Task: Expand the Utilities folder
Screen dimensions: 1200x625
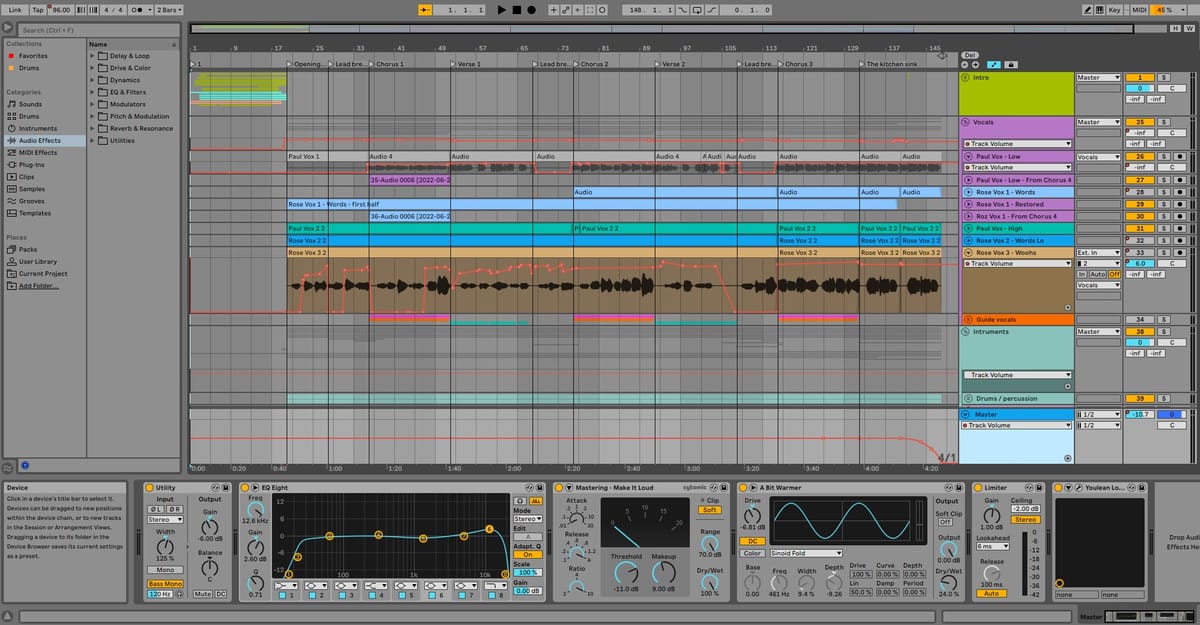Action: coord(93,140)
